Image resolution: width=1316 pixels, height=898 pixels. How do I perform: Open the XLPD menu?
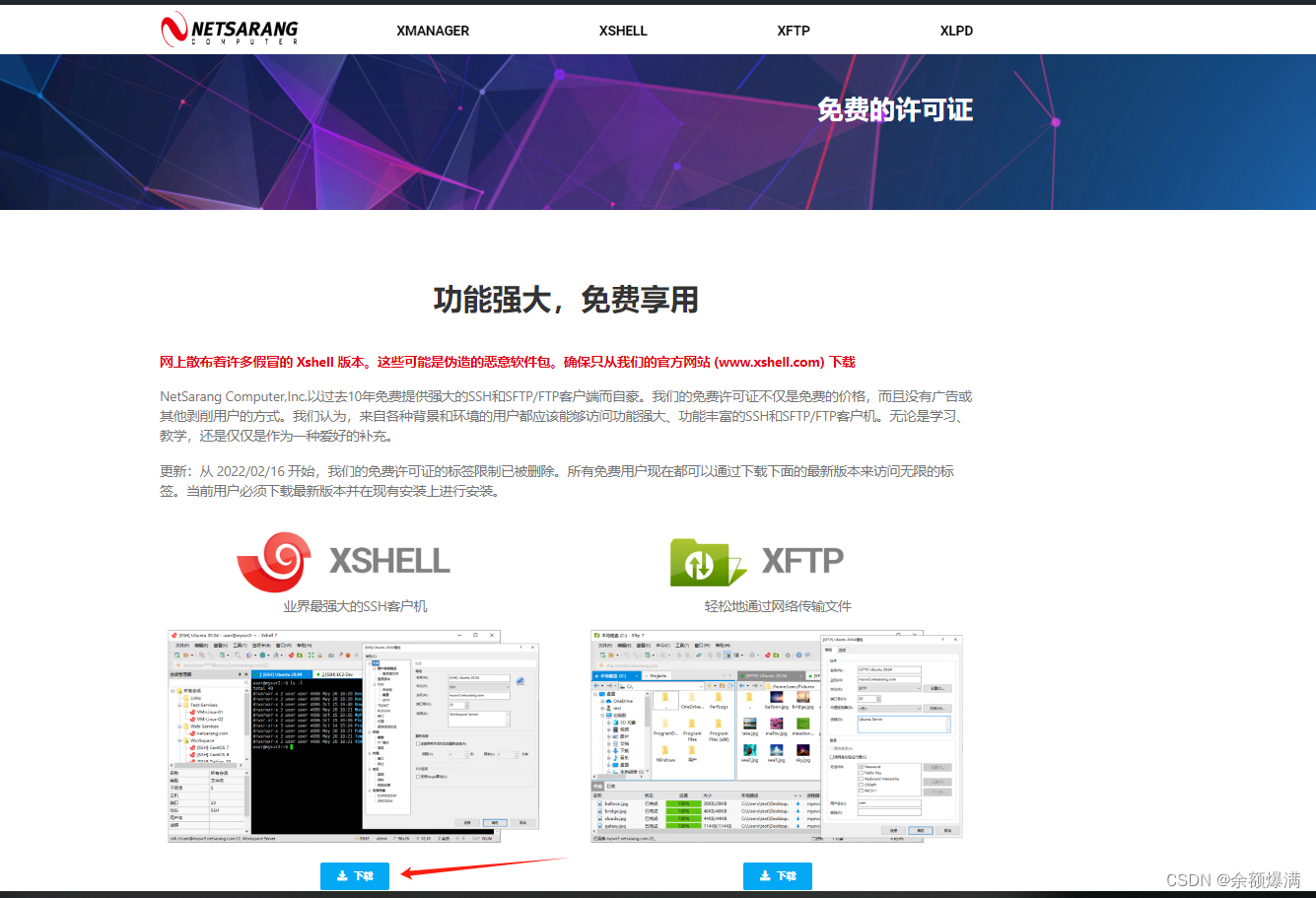tap(956, 31)
